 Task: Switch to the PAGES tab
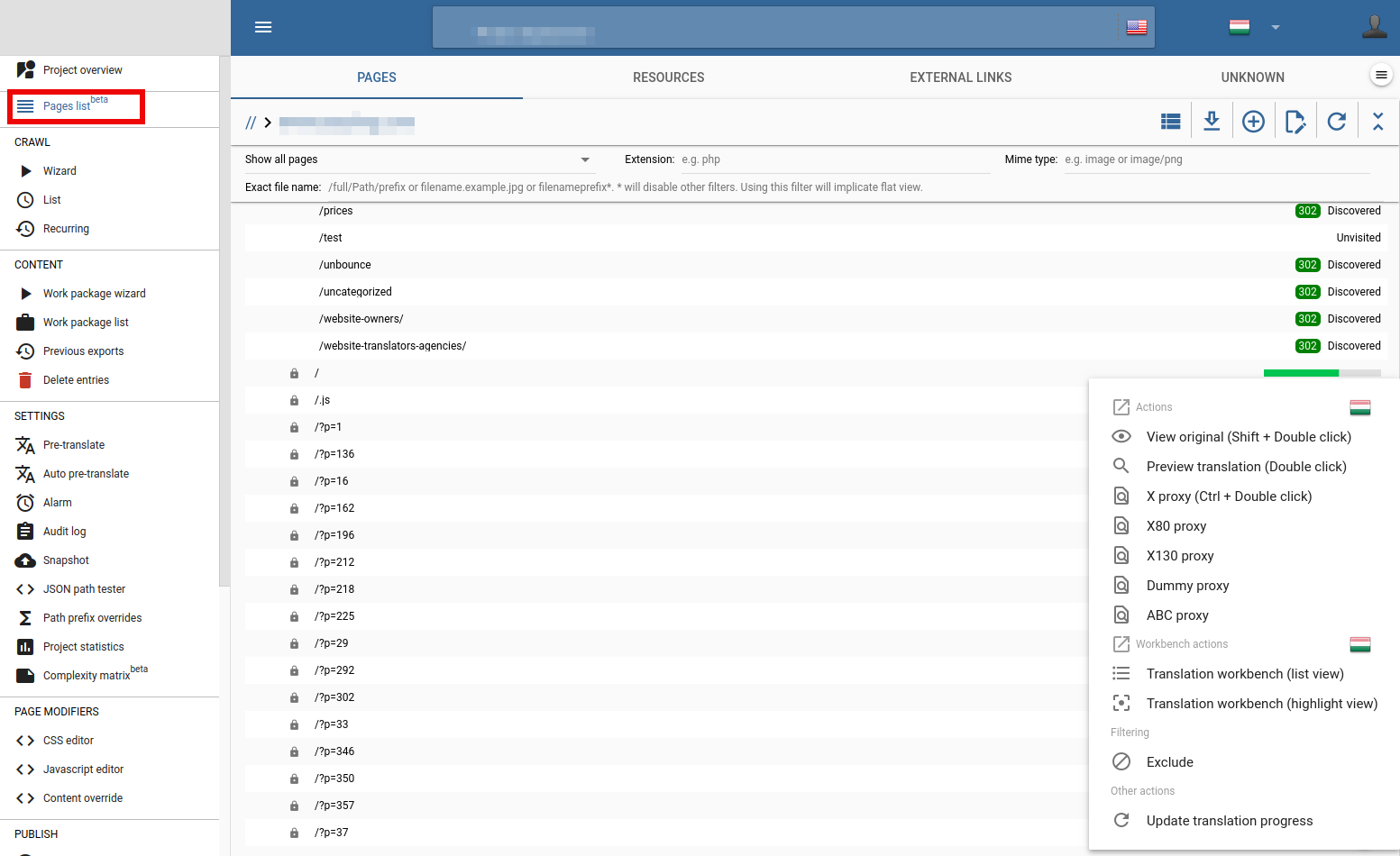[377, 77]
